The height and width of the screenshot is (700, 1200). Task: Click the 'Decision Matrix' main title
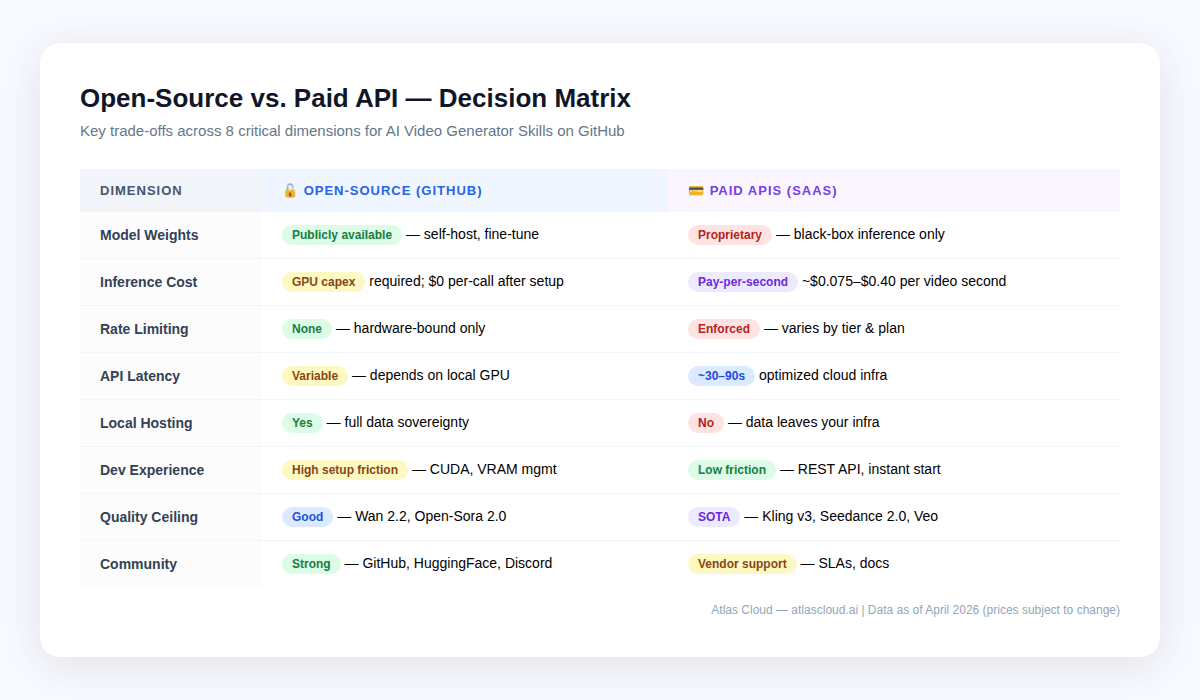[x=355, y=99]
